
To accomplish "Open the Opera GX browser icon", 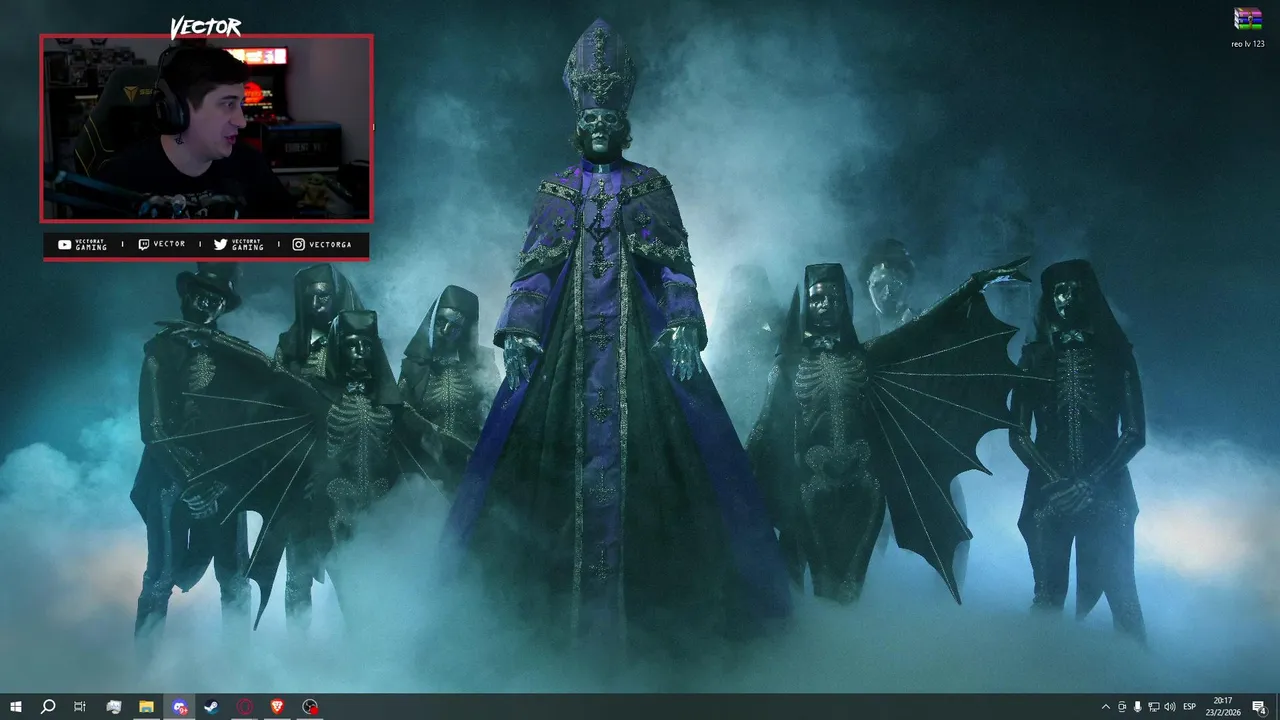I will 245,707.
